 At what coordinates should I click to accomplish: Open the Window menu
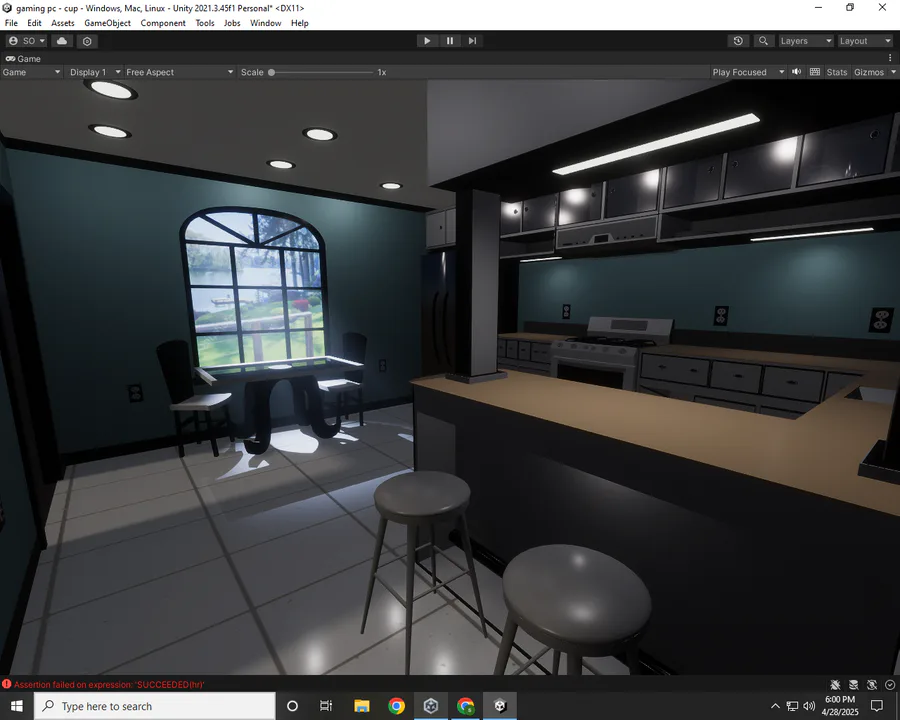click(265, 23)
